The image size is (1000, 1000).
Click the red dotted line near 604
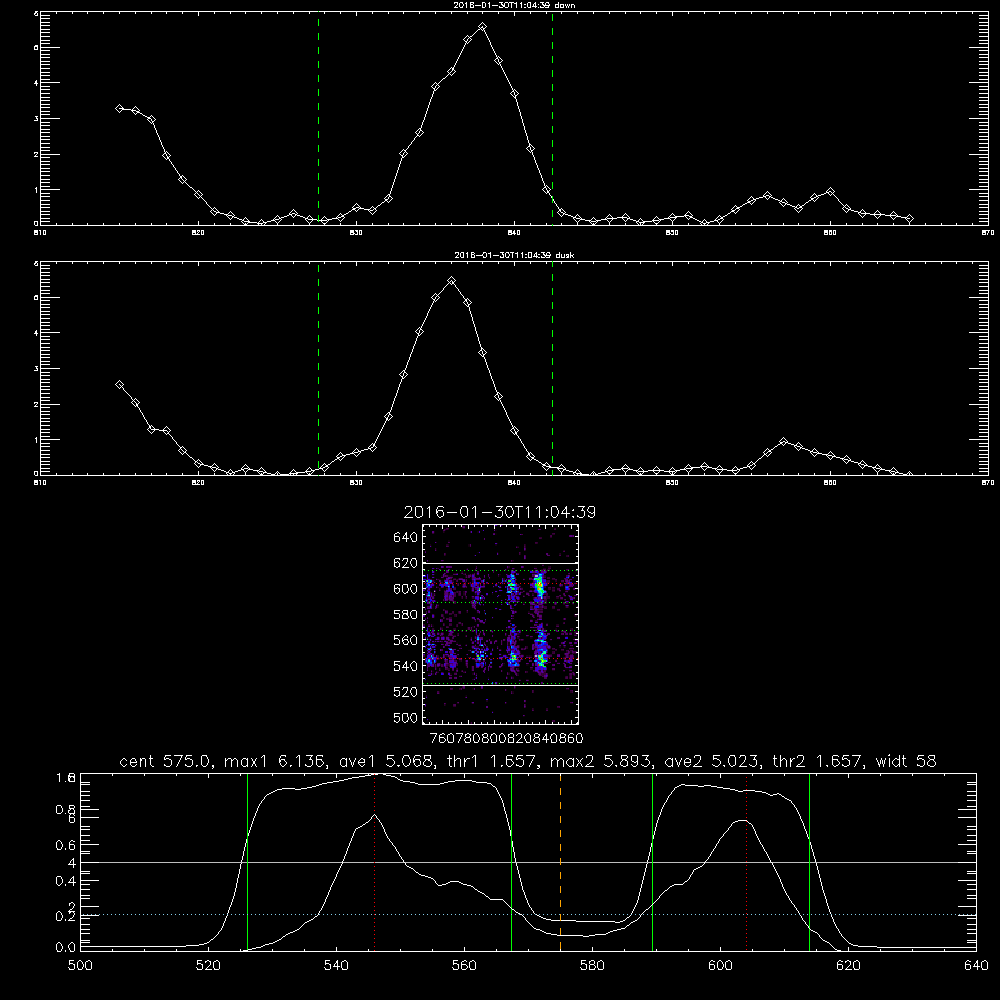click(x=747, y=862)
